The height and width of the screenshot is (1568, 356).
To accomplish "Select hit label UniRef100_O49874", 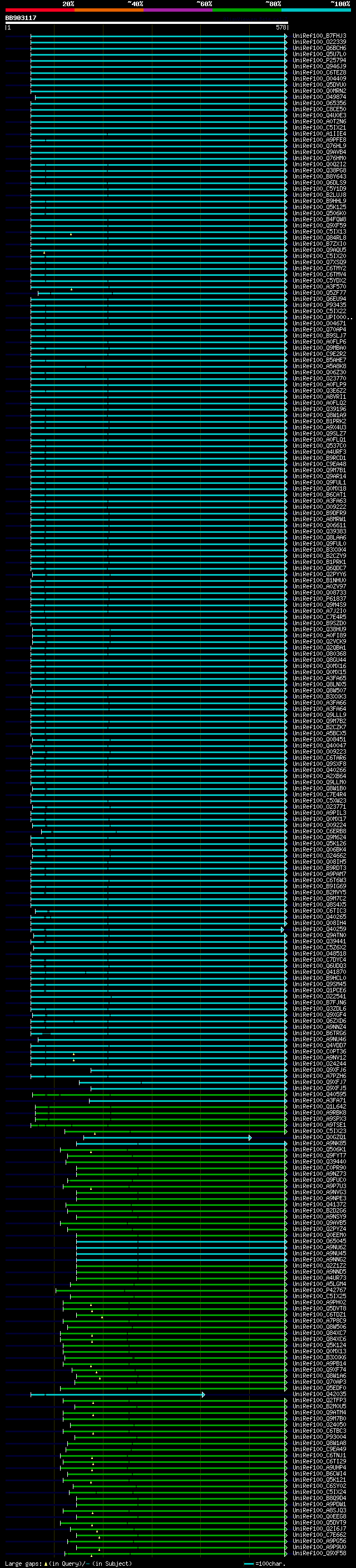I will 319,97.
